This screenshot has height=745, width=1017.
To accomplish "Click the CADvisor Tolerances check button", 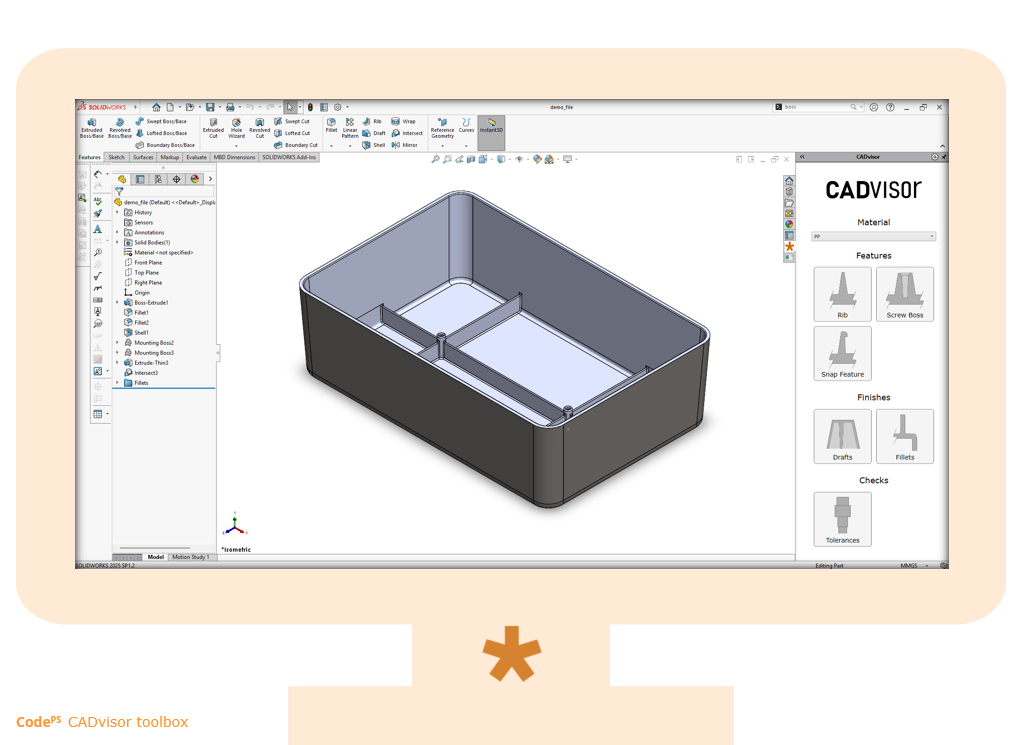I will (843, 519).
